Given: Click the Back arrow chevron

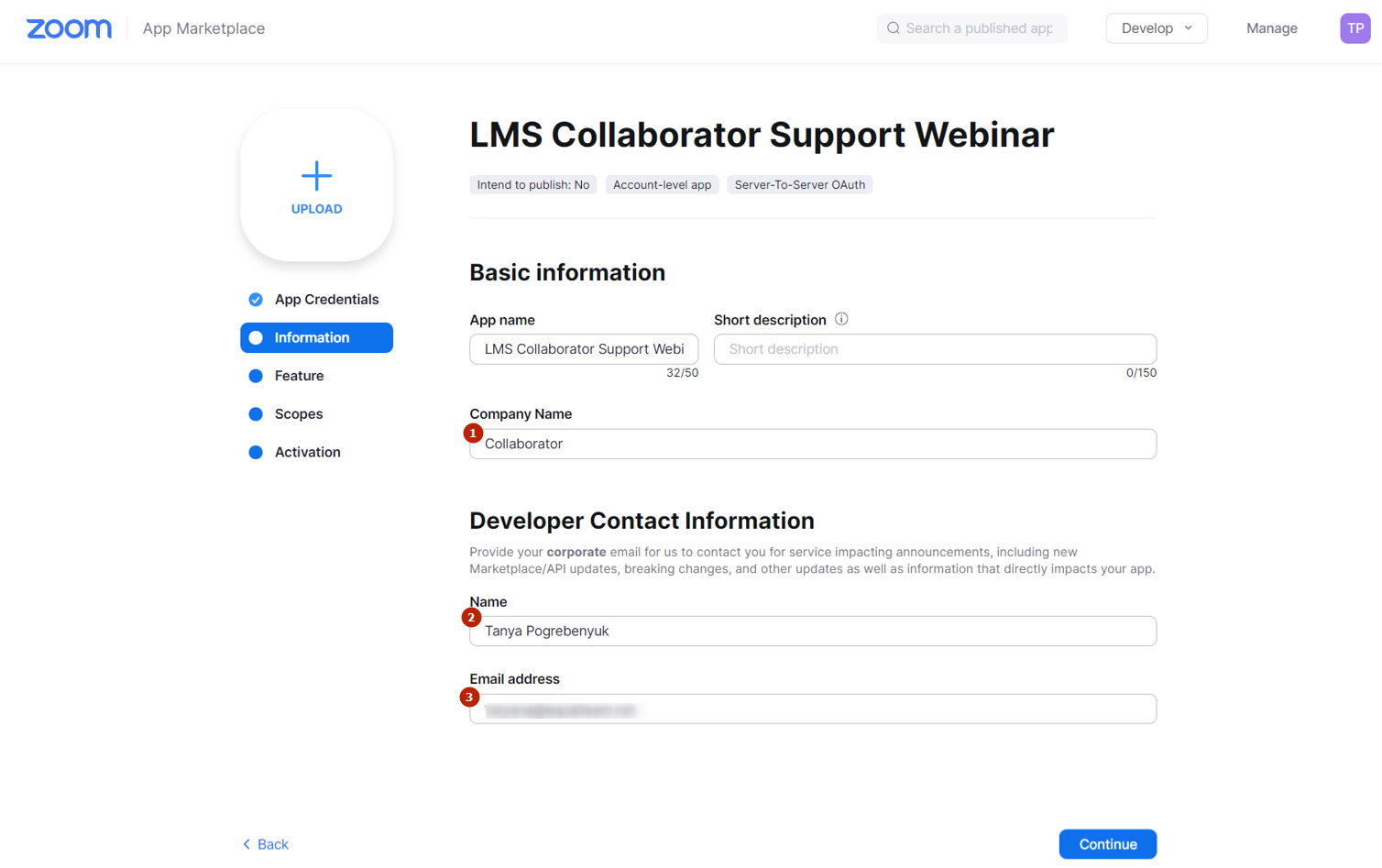Looking at the screenshot, I should point(247,844).
